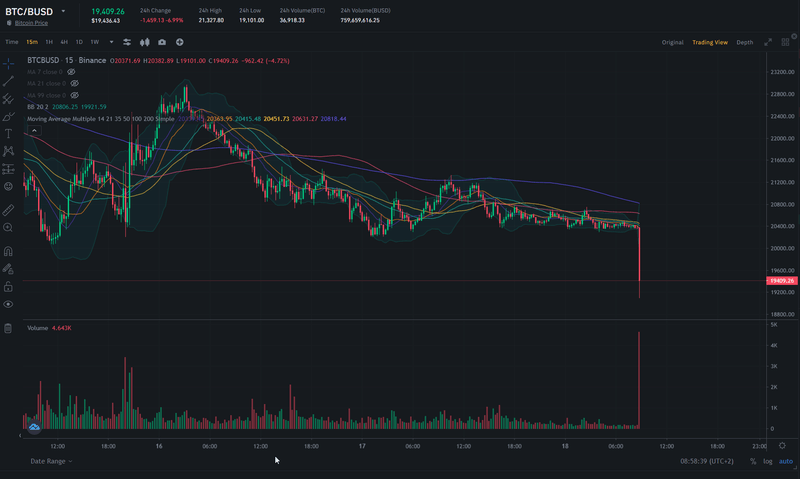This screenshot has width=800, height=479.
Task: Open the Date Range dropdown
Action: [51, 461]
